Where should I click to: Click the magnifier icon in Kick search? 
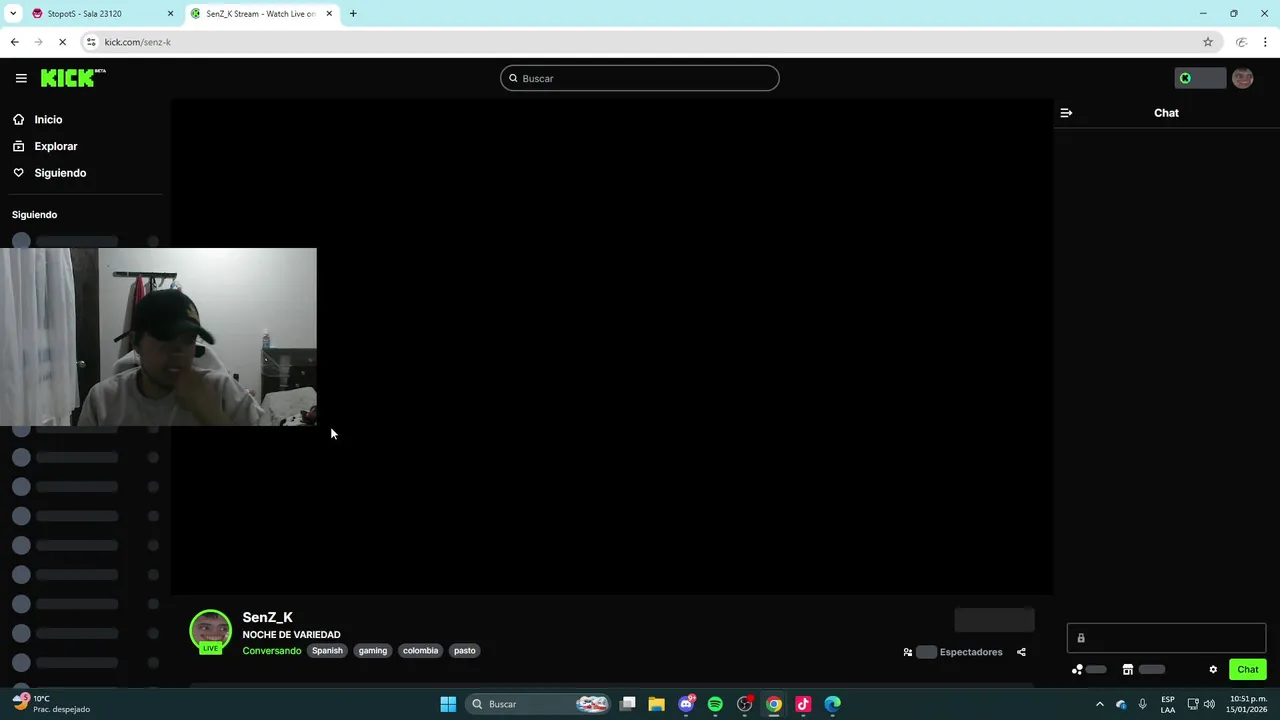pyautogui.click(x=513, y=78)
